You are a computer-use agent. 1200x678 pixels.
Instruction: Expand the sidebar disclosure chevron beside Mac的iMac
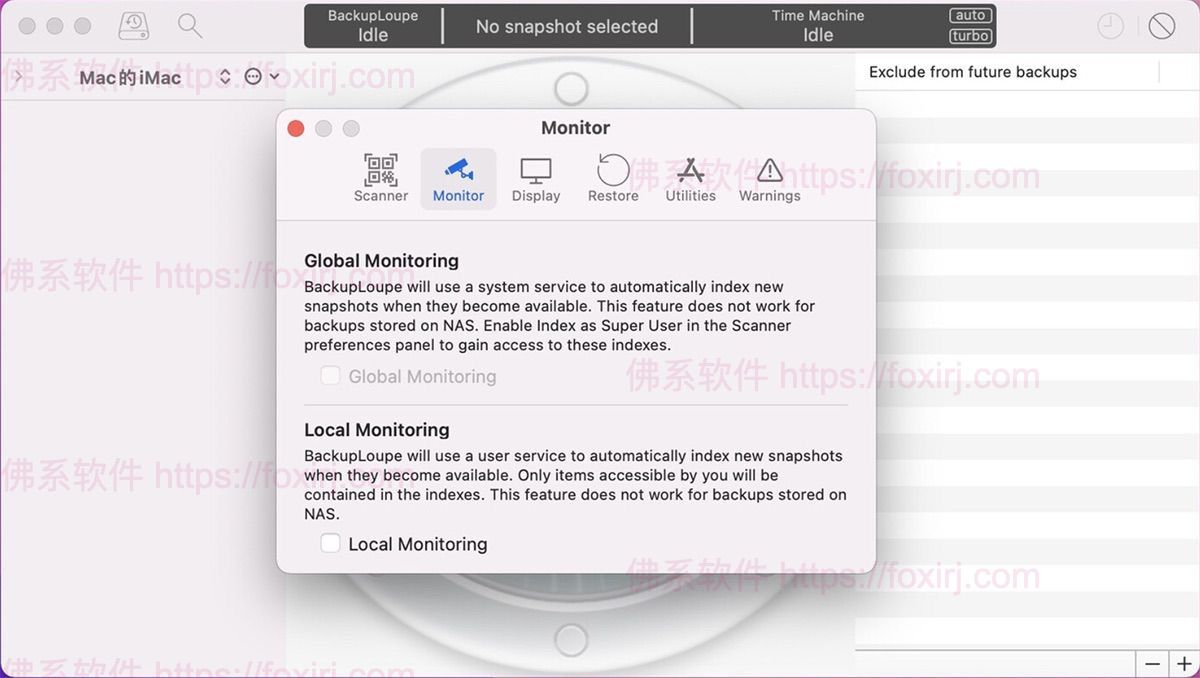tap(17, 76)
